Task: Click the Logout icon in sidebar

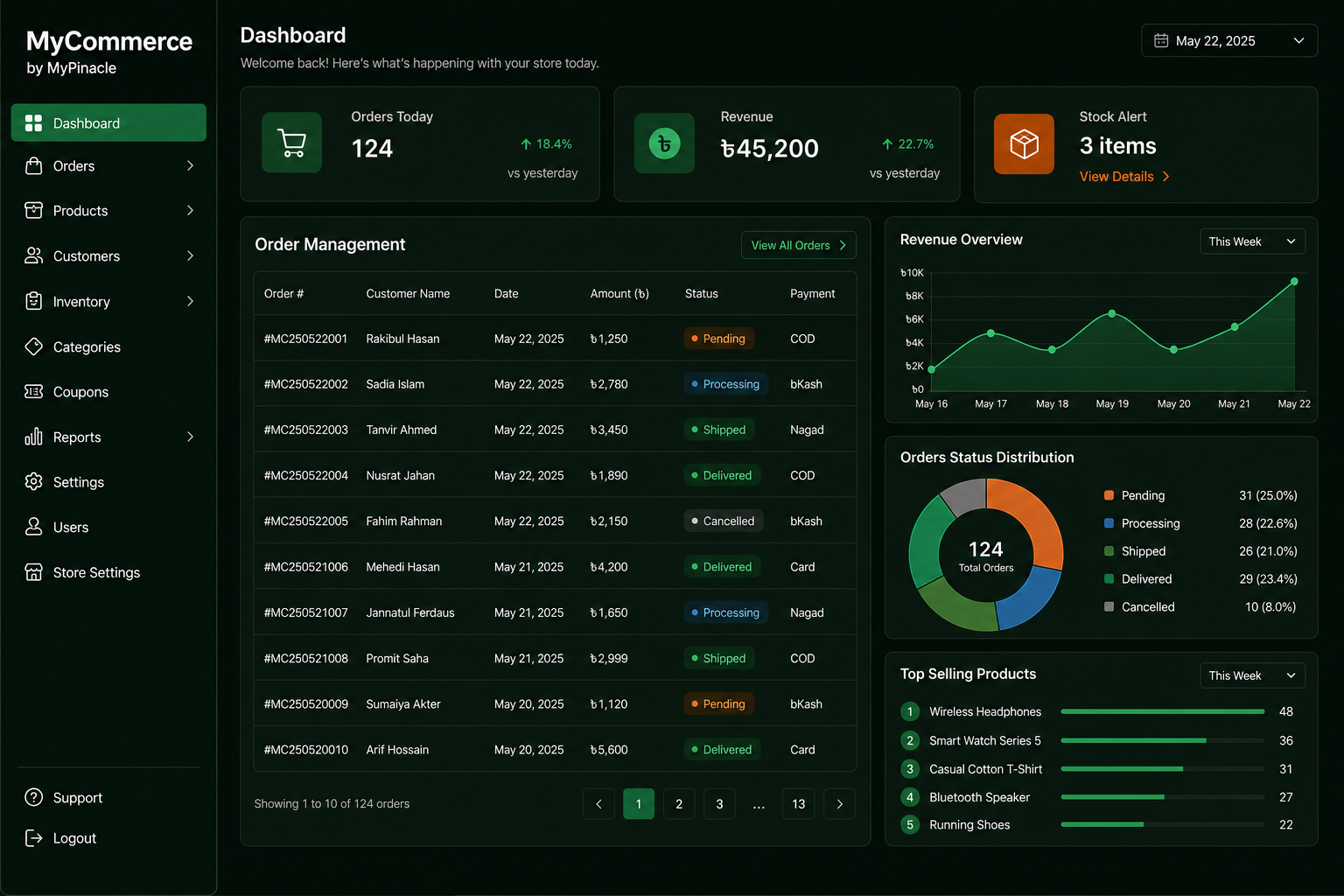Action: 34,838
